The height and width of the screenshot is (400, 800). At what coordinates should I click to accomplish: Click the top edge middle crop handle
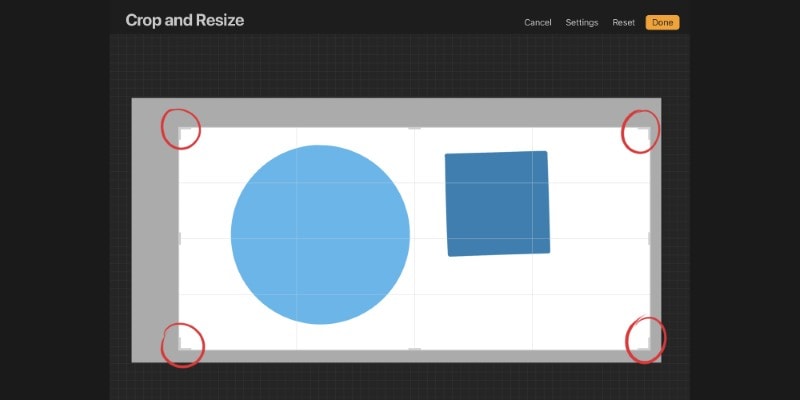click(414, 128)
